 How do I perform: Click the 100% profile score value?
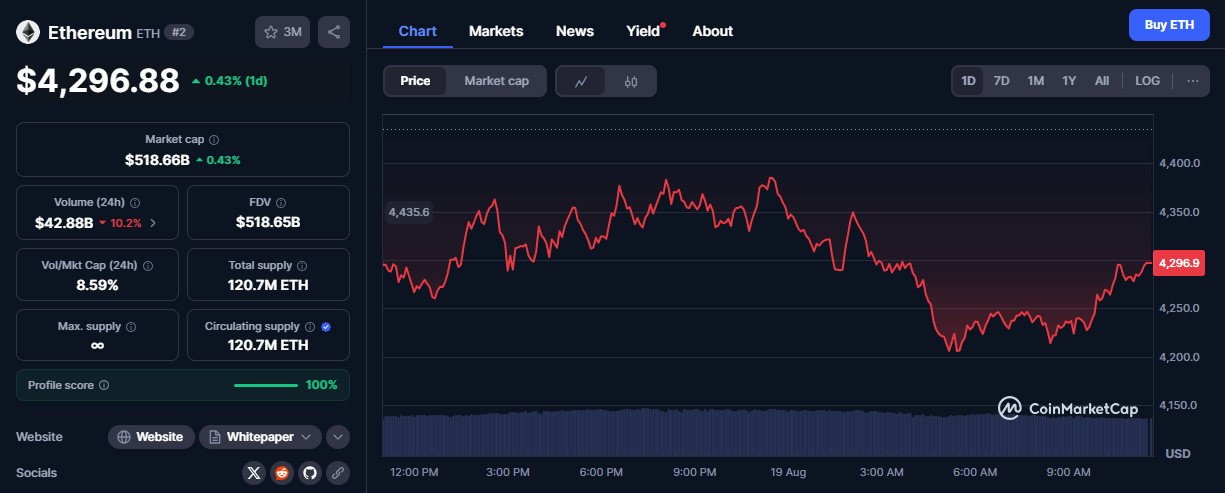coord(321,385)
